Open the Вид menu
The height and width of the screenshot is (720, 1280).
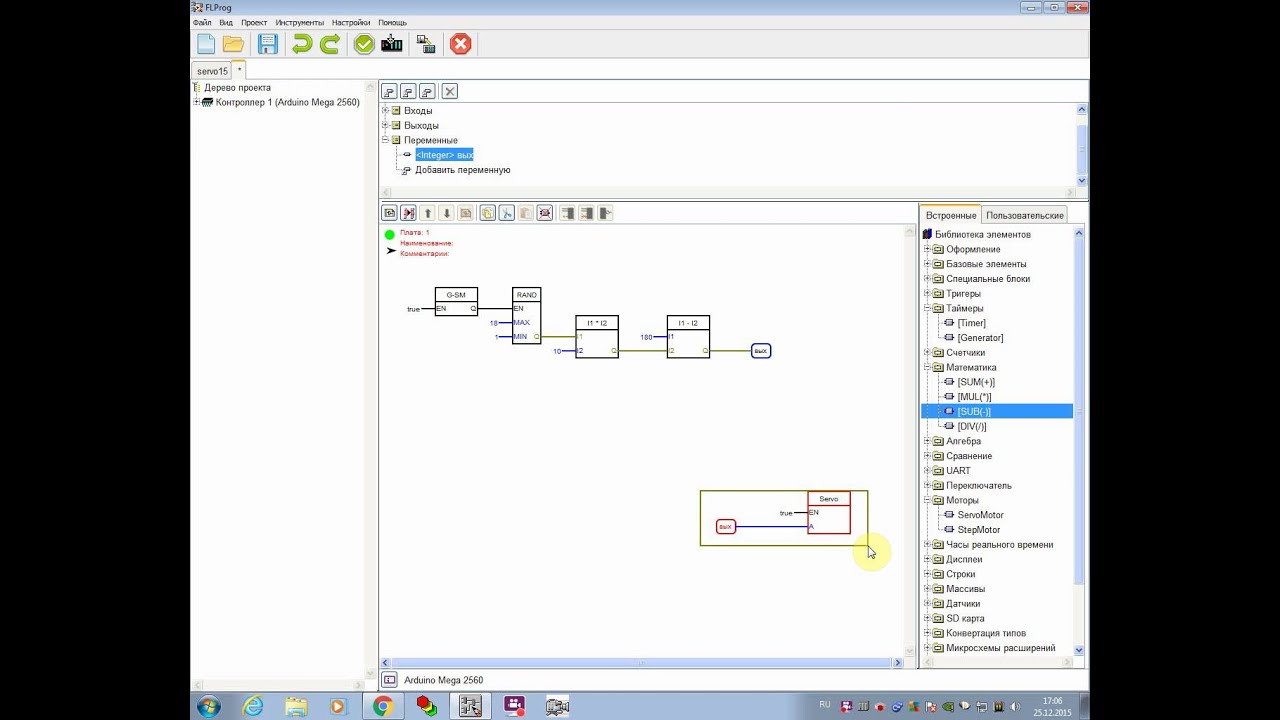coord(226,22)
